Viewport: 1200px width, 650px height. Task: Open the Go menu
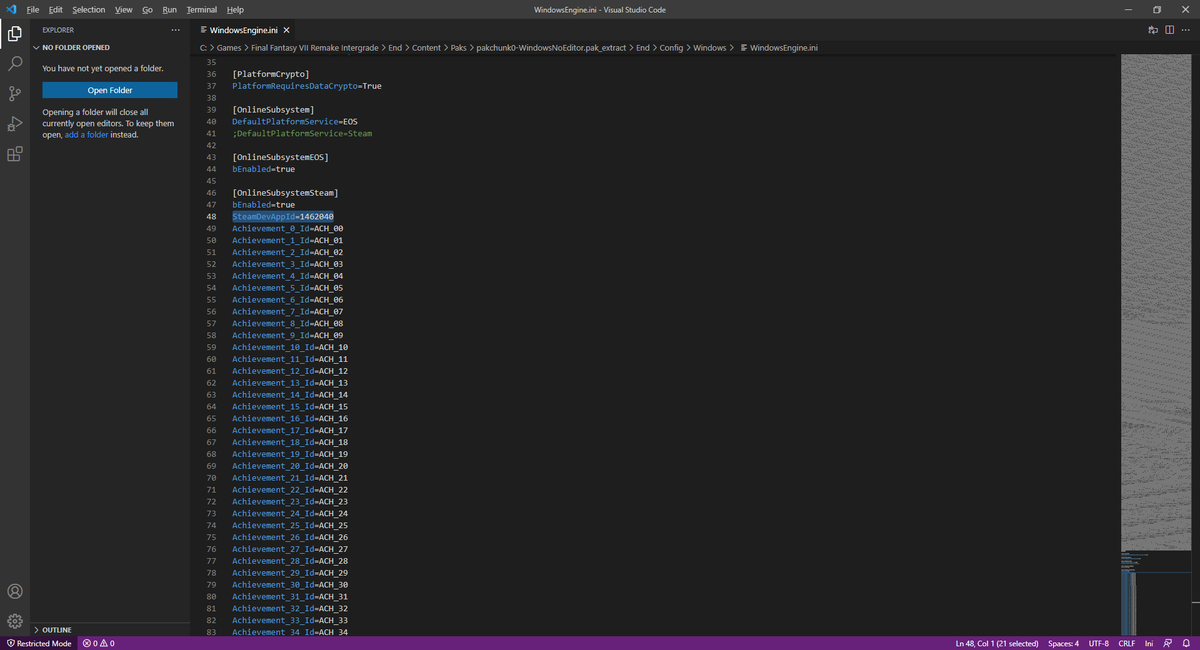tap(147, 9)
